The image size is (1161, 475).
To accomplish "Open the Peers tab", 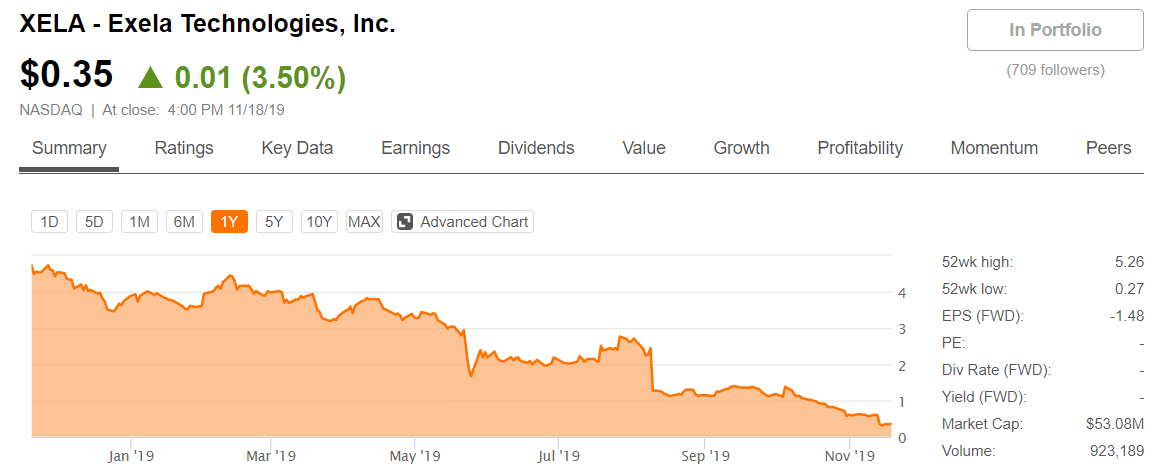I will click(1108, 148).
